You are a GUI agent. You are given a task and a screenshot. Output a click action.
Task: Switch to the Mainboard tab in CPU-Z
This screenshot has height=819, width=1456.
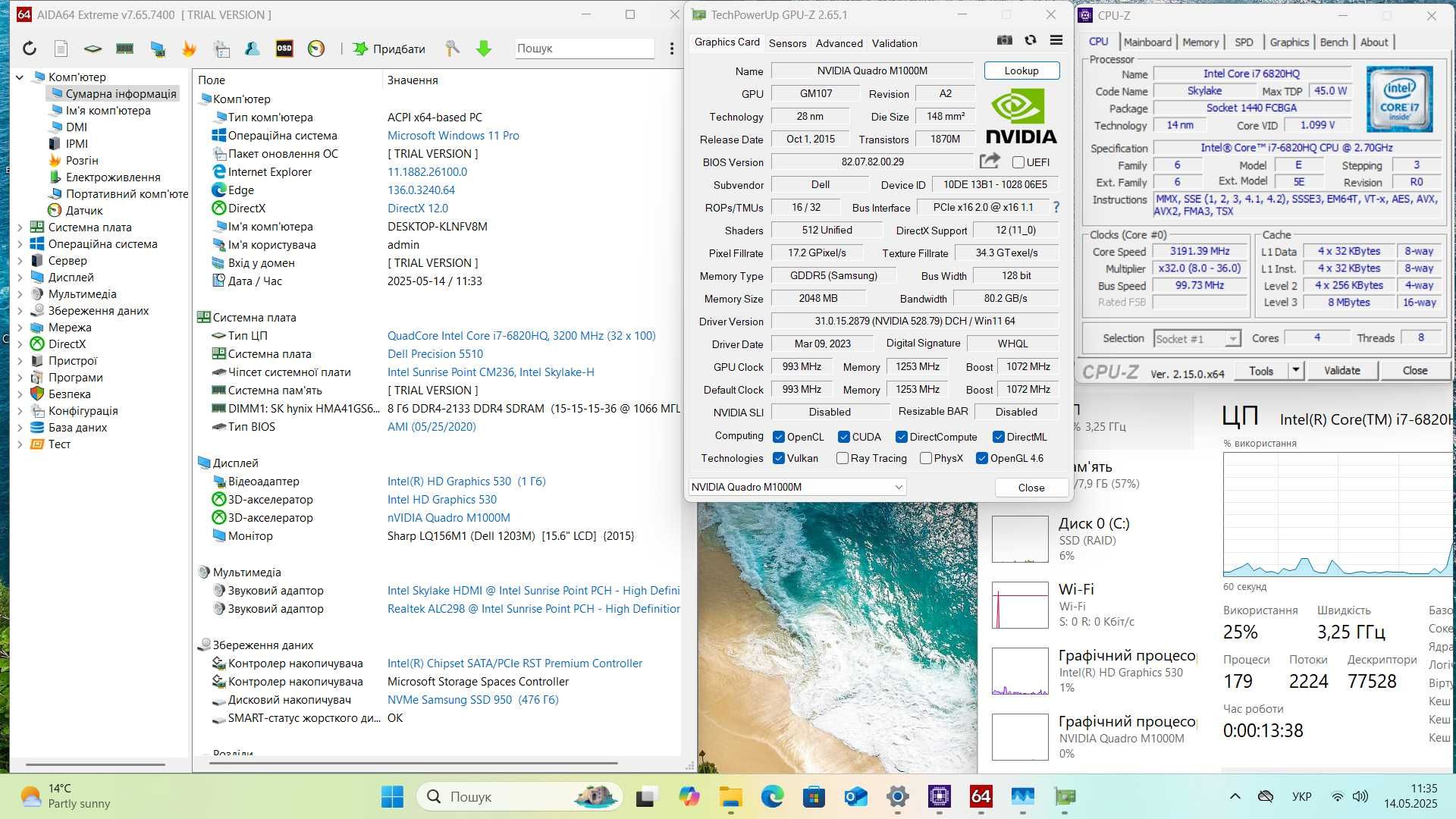(x=1147, y=42)
